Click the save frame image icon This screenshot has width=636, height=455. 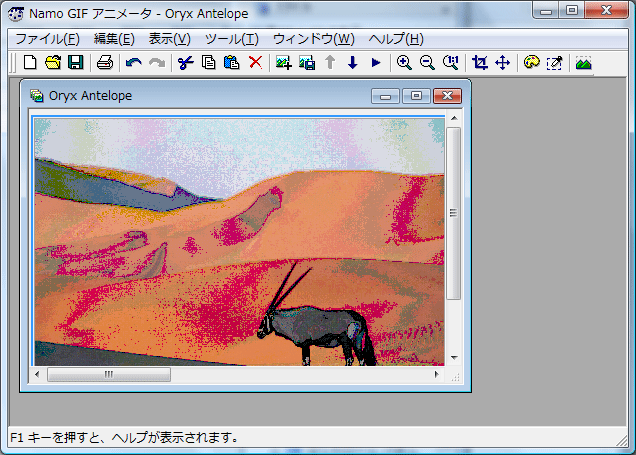(307, 63)
